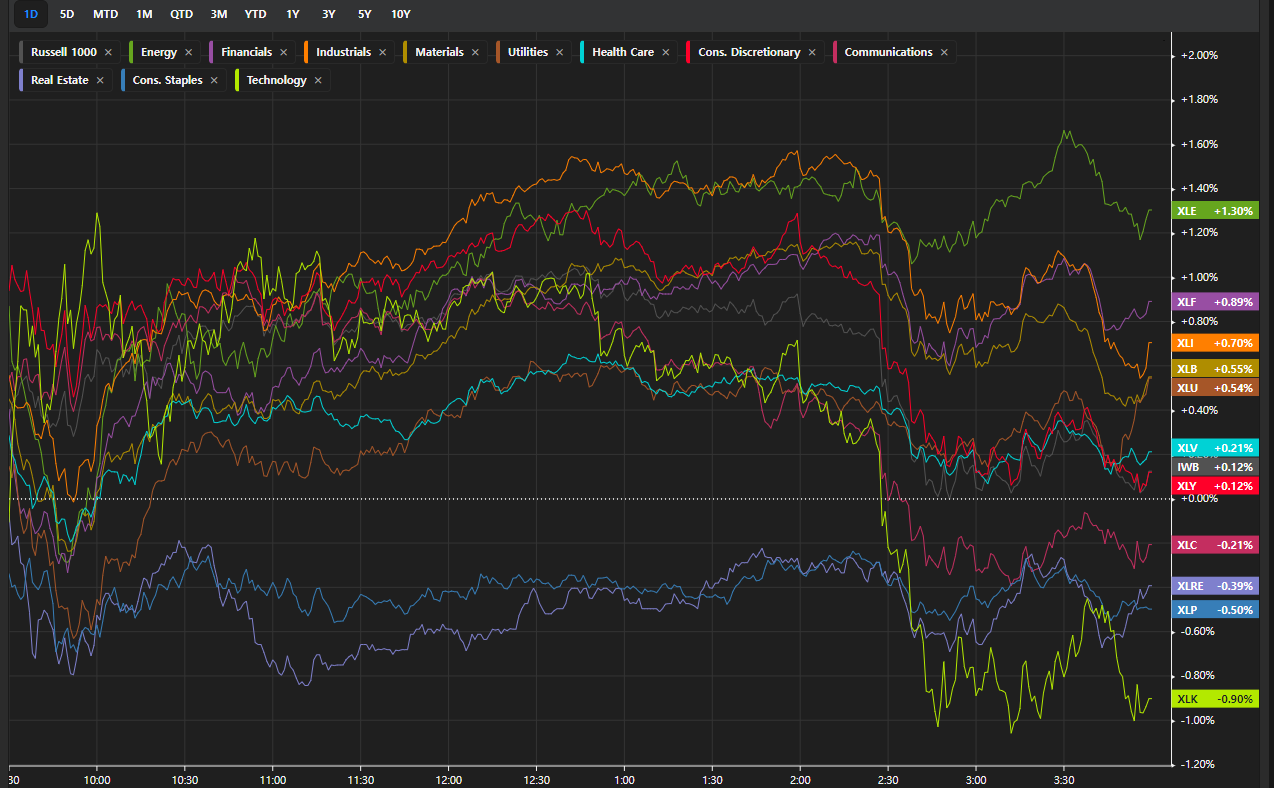Image resolution: width=1274 pixels, height=788 pixels.
Task: Remove Communications from the chart
Action: [944, 52]
